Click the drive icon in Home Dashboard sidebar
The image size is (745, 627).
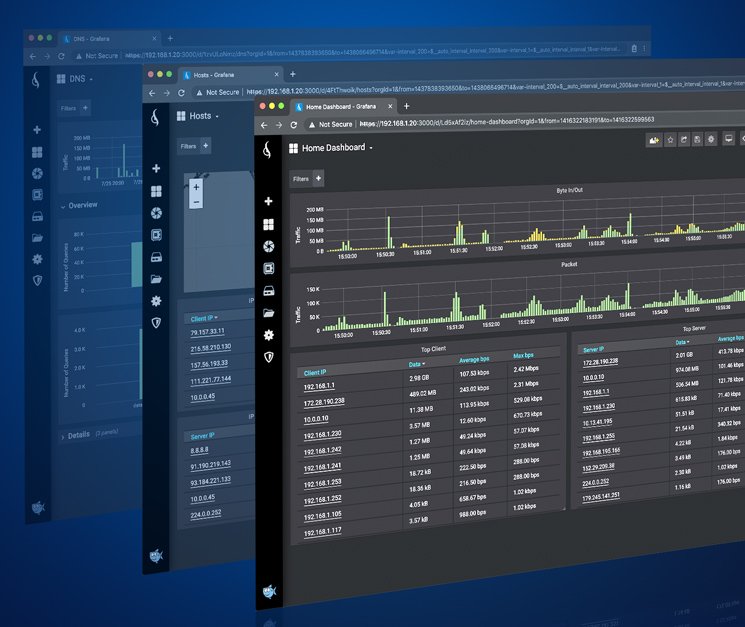point(268,291)
